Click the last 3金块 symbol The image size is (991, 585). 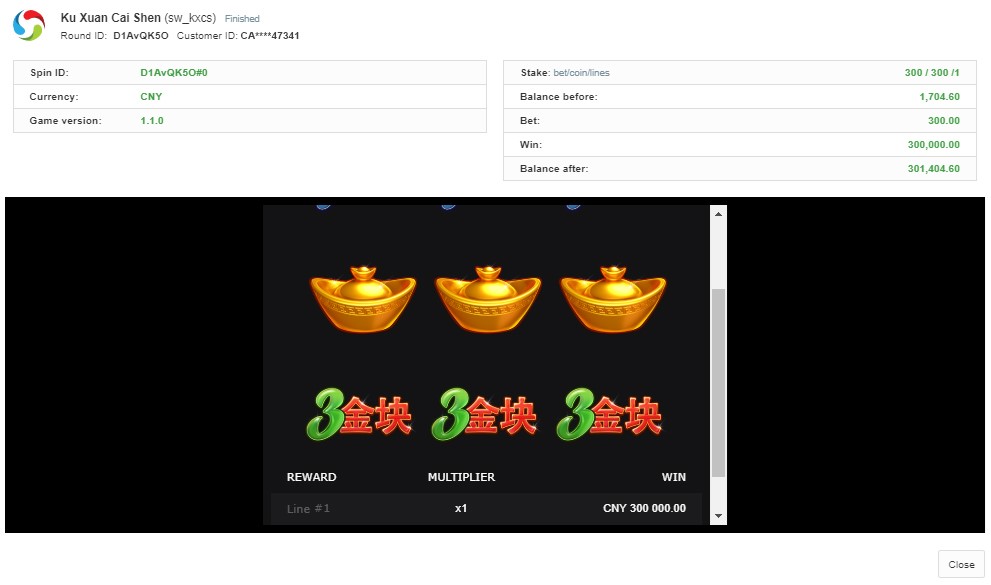pyautogui.click(x=609, y=414)
